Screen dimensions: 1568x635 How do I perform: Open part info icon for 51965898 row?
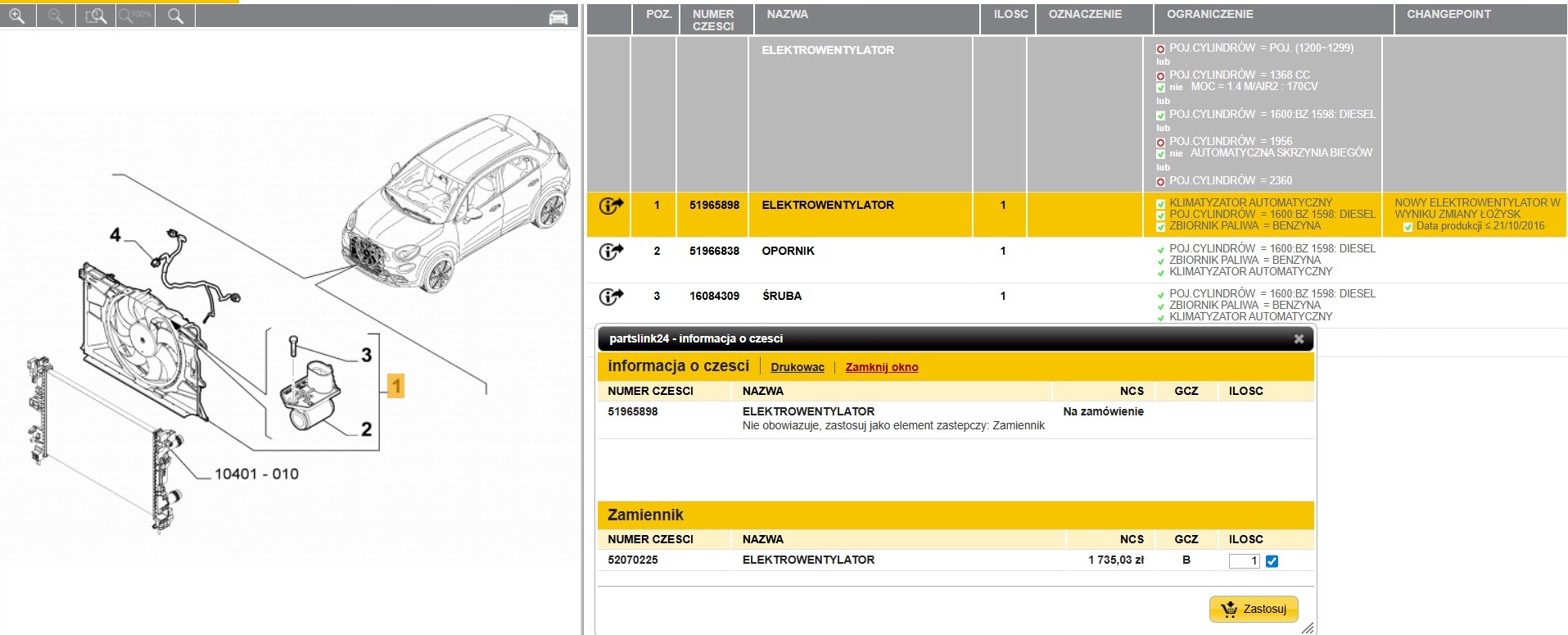pos(611,206)
